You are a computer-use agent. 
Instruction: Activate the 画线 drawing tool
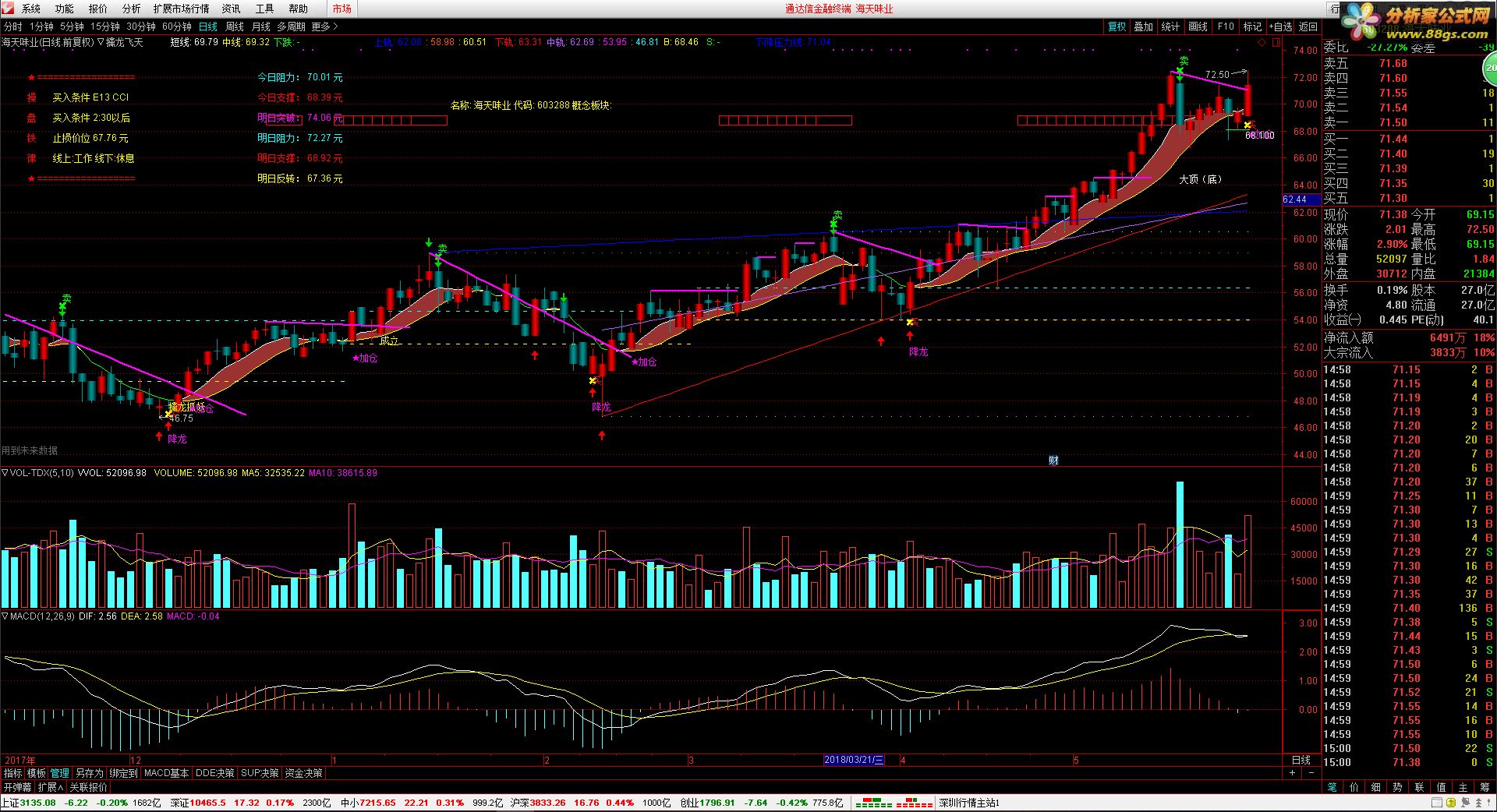[1198, 26]
